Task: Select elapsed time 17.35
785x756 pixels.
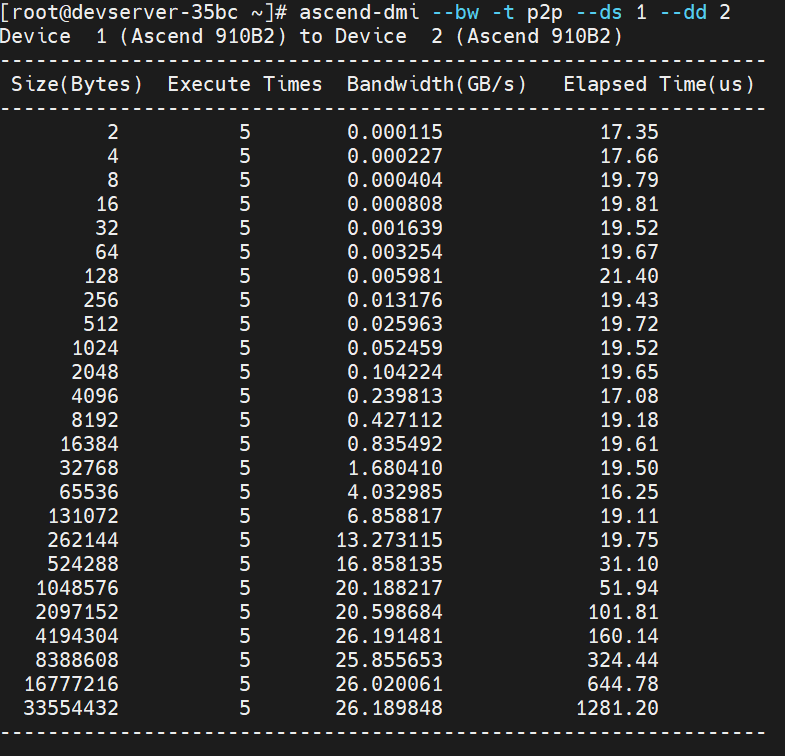Action: click(x=629, y=132)
